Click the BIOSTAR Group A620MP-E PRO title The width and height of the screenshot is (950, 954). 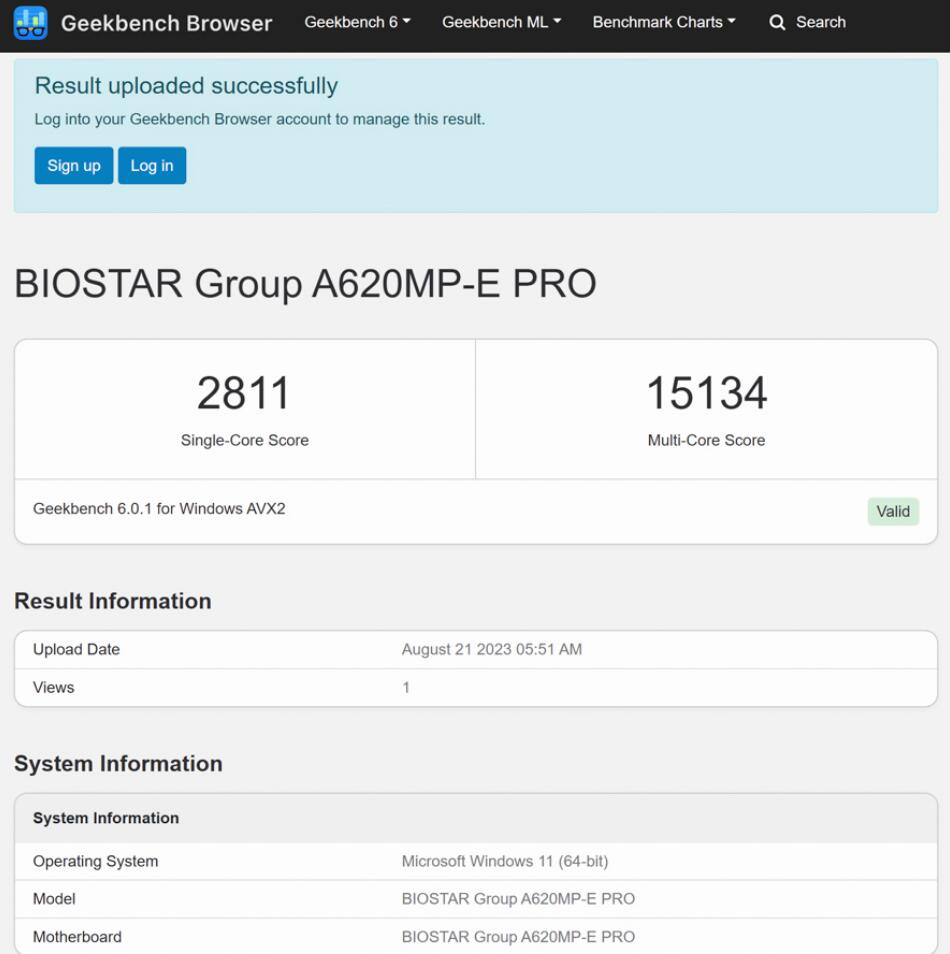tap(305, 284)
